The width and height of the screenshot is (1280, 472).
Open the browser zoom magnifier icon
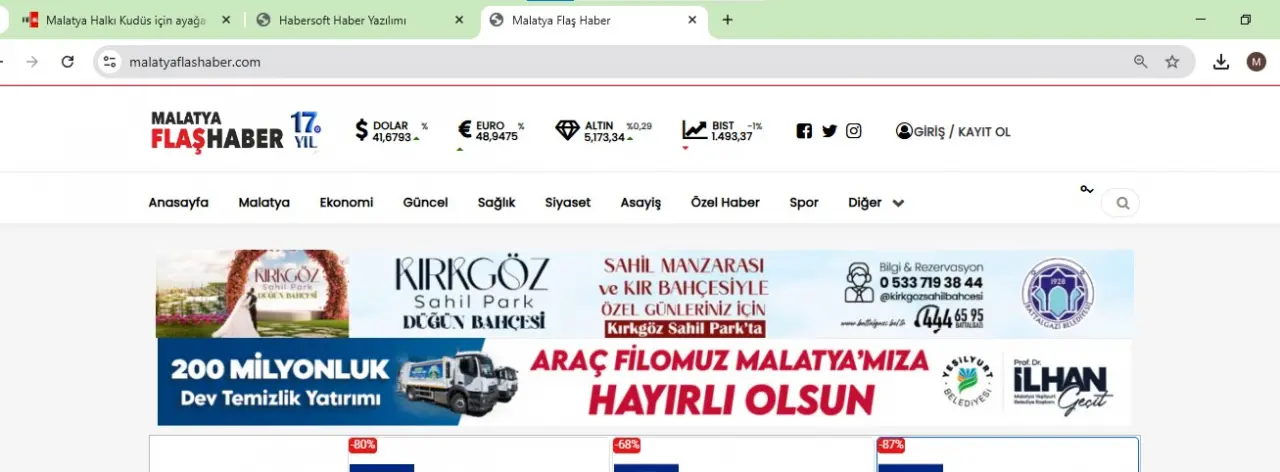1140,62
